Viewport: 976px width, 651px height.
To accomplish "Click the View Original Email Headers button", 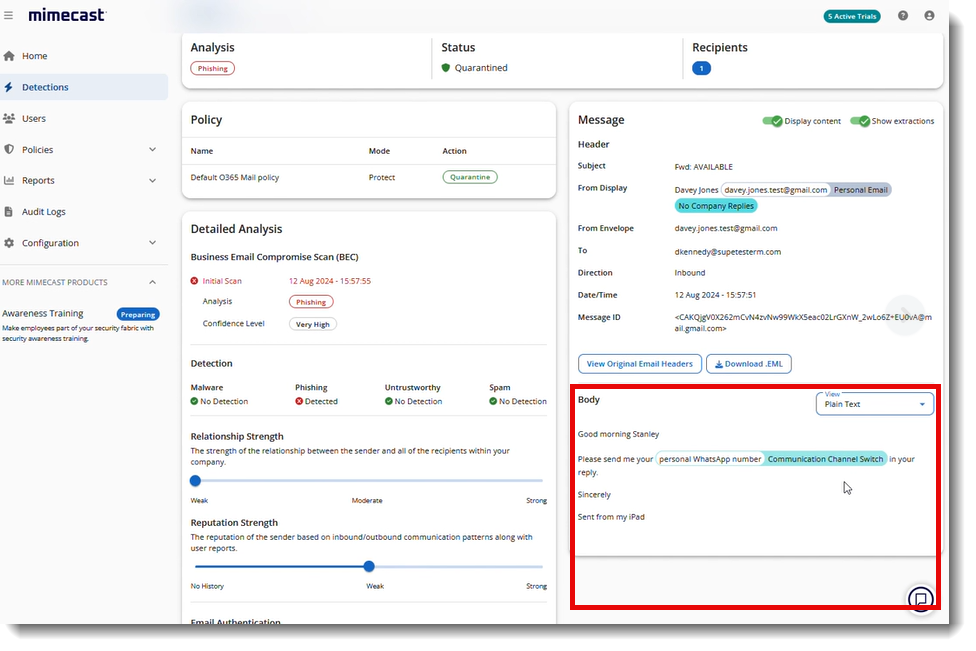I will [639, 365].
